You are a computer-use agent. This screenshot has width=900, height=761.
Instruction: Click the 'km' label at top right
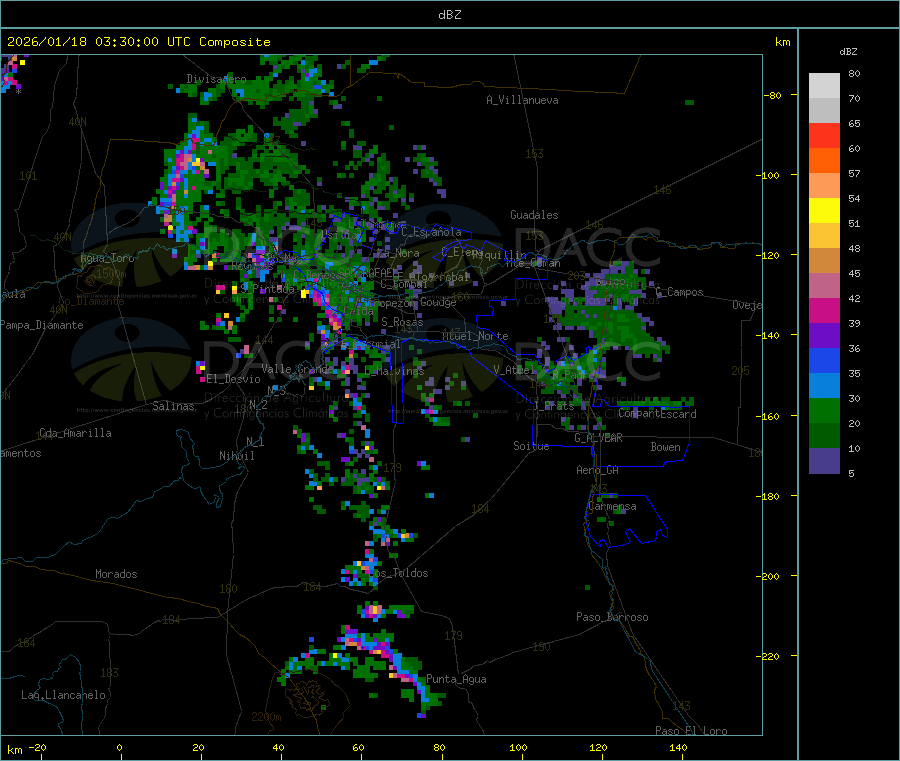[x=782, y=42]
